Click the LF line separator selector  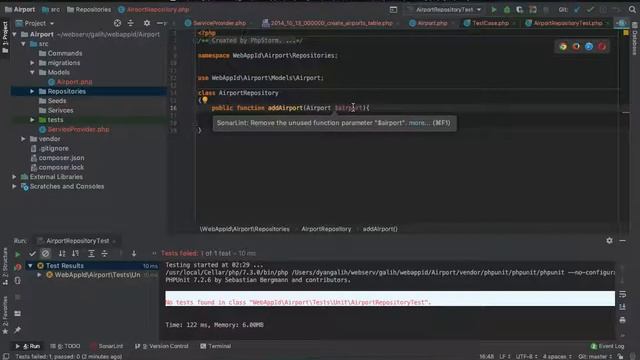tap(505, 356)
